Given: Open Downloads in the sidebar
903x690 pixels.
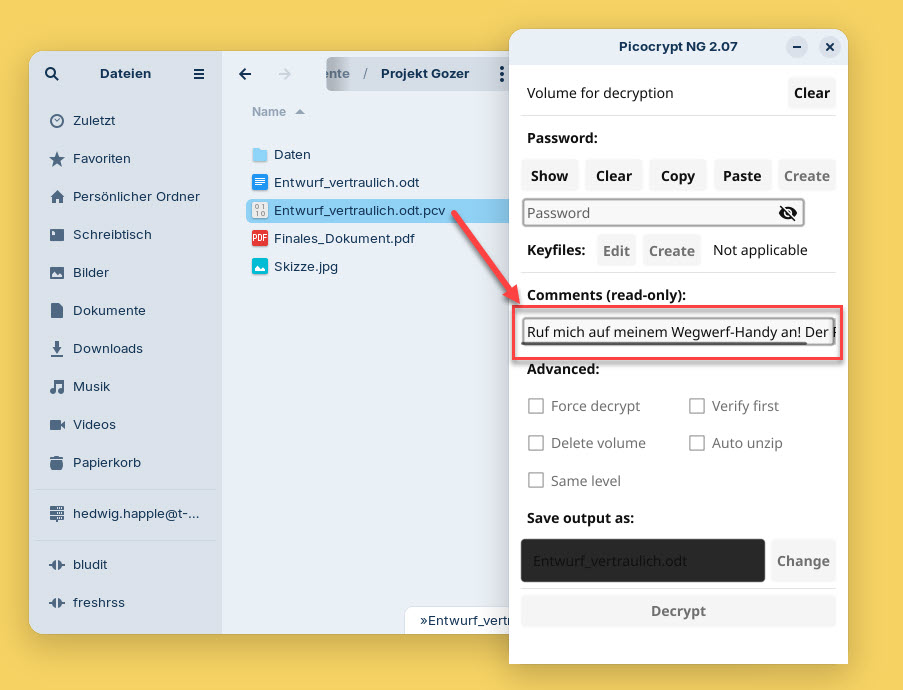Looking at the screenshot, I should [107, 349].
